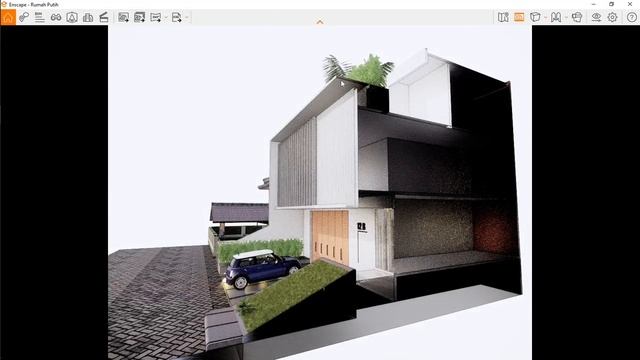The image size is (640, 360).
Task: Click the blue Mini car in viewport
Action: coord(262,268)
